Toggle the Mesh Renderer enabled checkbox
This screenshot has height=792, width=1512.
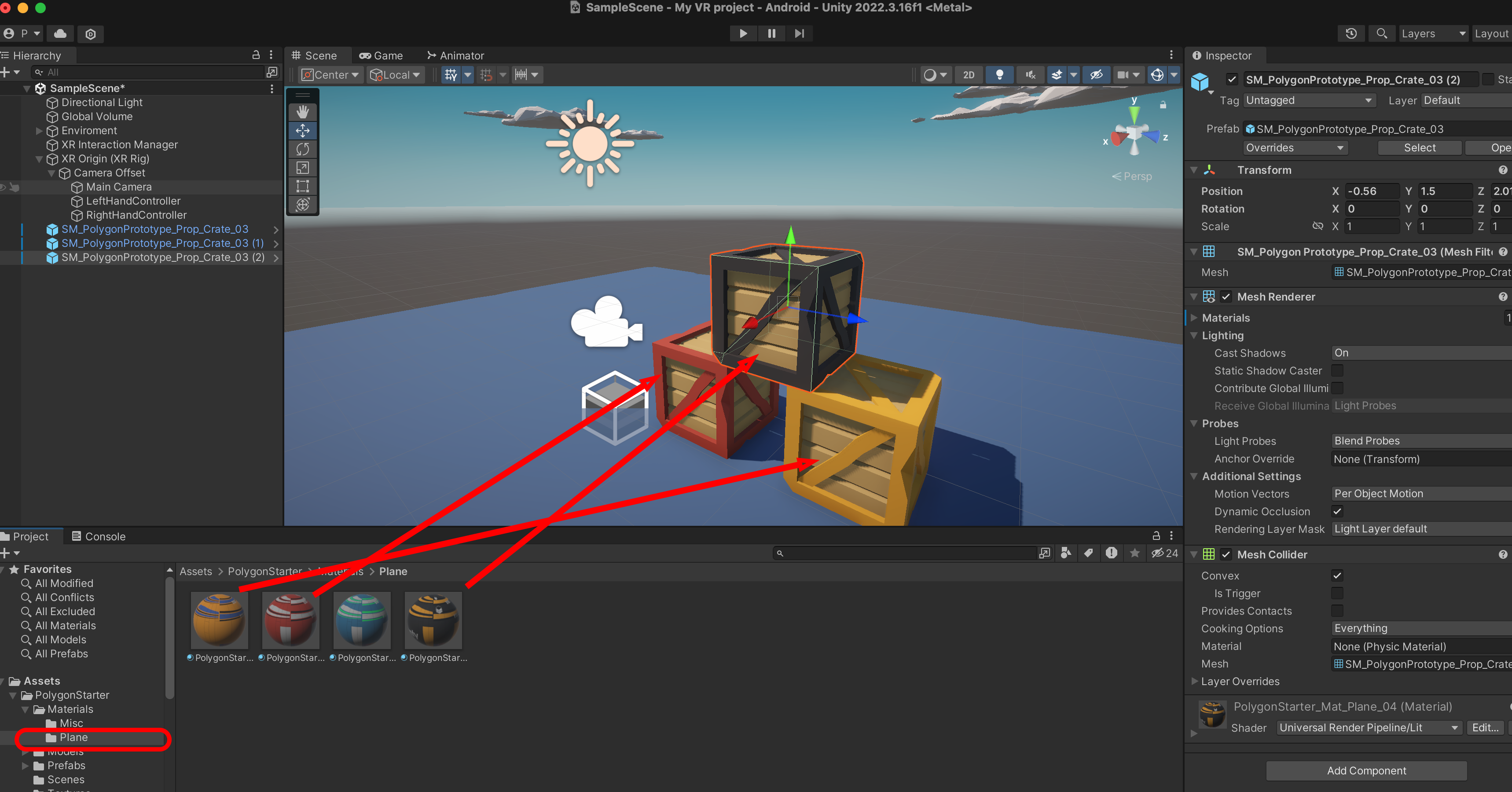tap(1226, 297)
